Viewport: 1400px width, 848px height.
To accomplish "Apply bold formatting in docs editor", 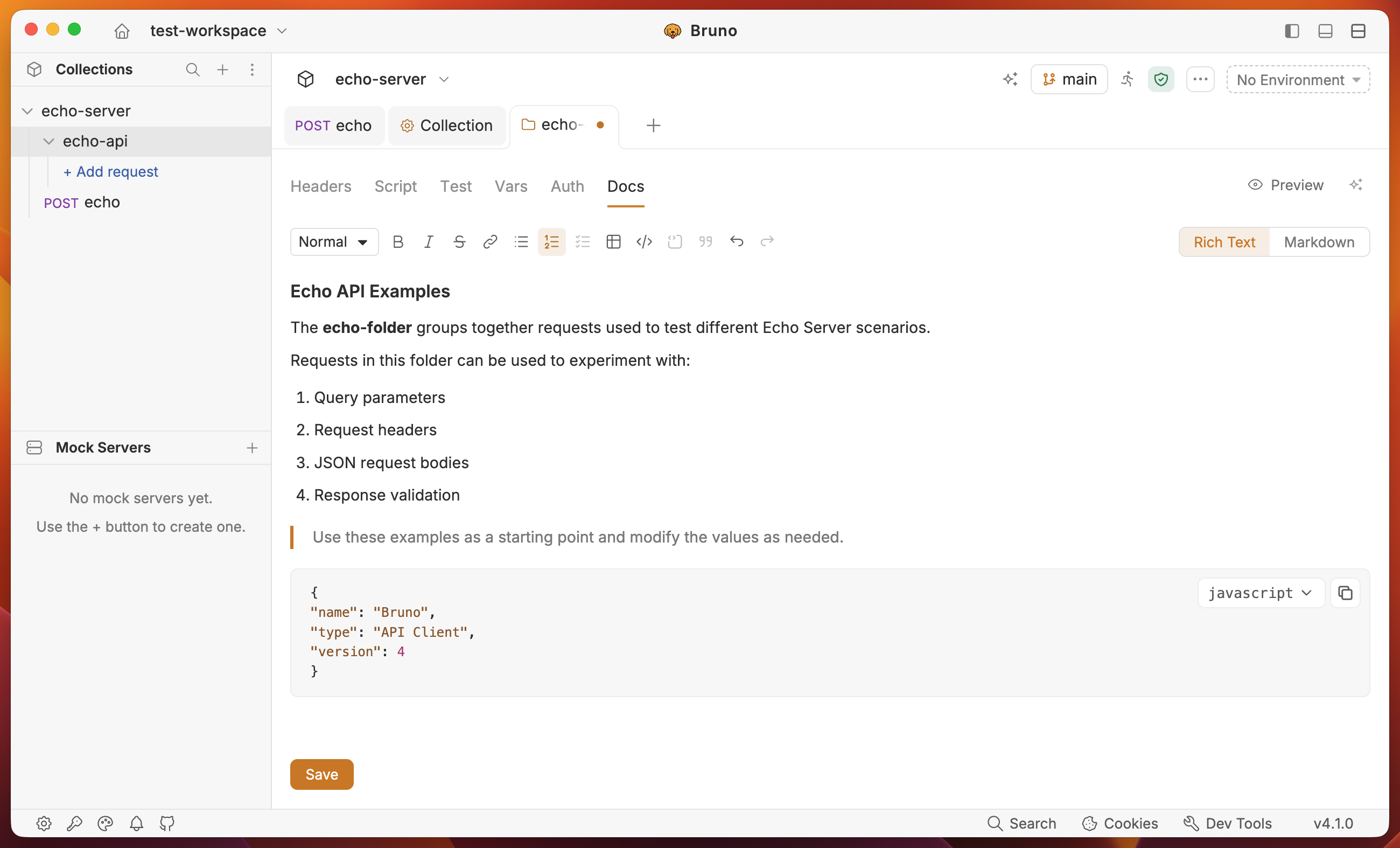I will point(398,242).
